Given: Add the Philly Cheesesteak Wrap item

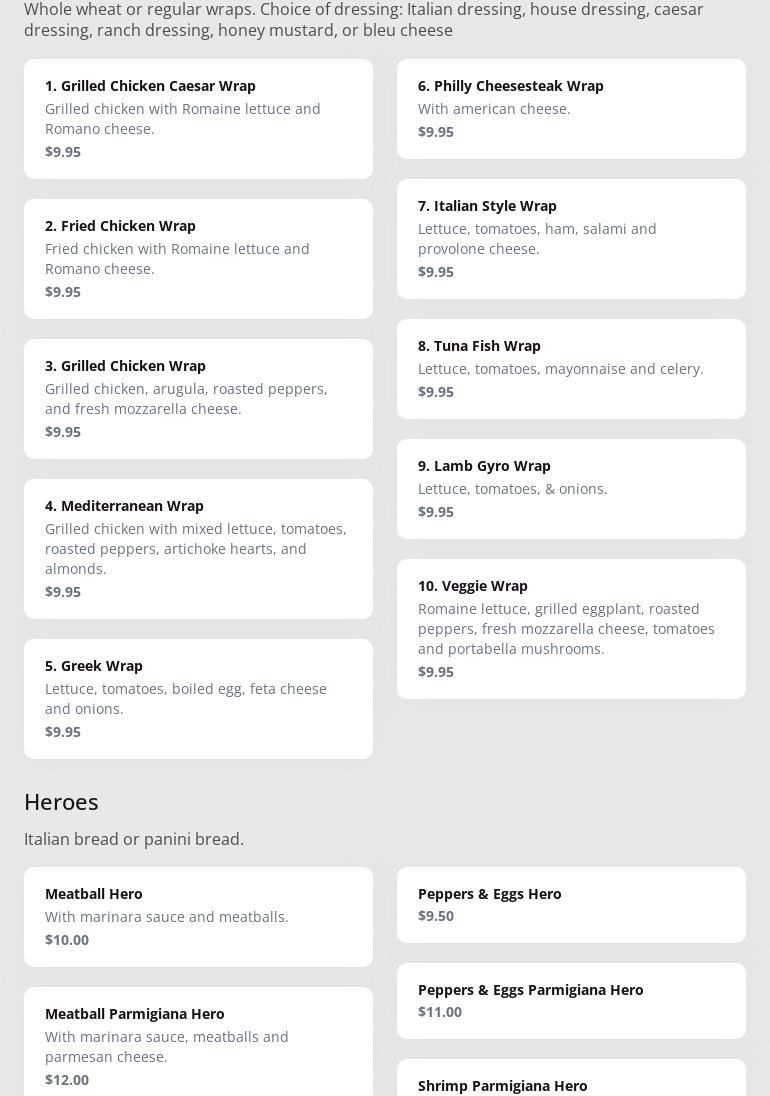Looking at the screenshot, I should tap(571, 109).
